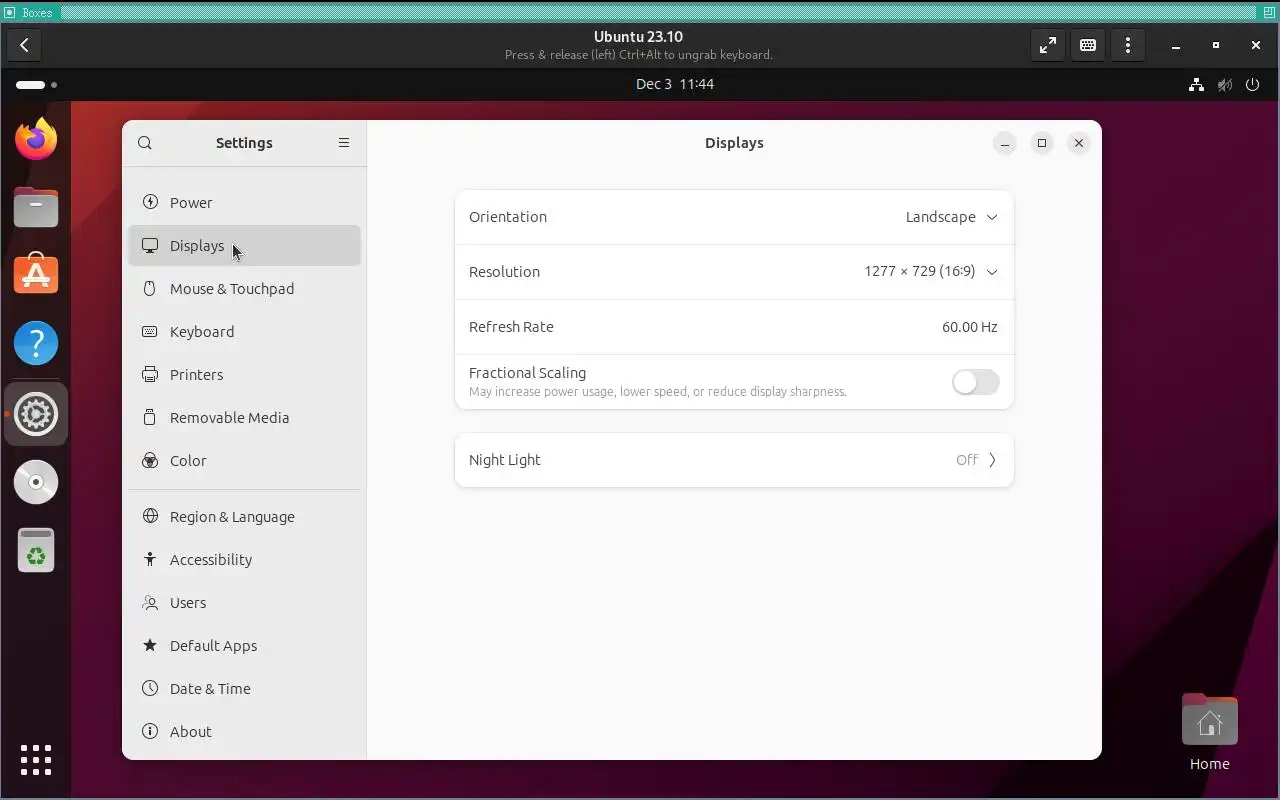
Task: Open Mouse & Touchpad settings
Action: point(244,288)
